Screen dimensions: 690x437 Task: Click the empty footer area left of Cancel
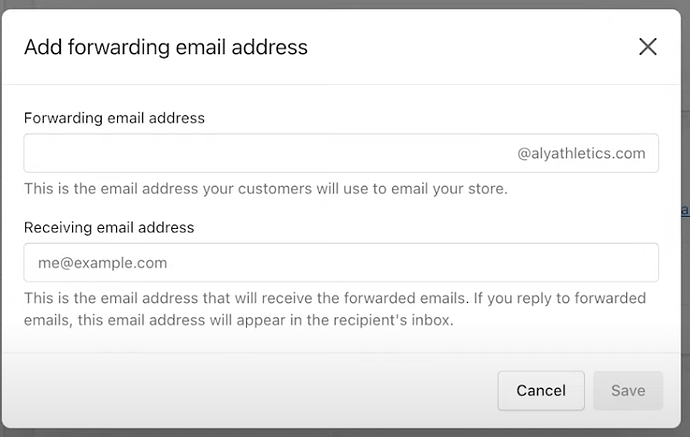250,390
